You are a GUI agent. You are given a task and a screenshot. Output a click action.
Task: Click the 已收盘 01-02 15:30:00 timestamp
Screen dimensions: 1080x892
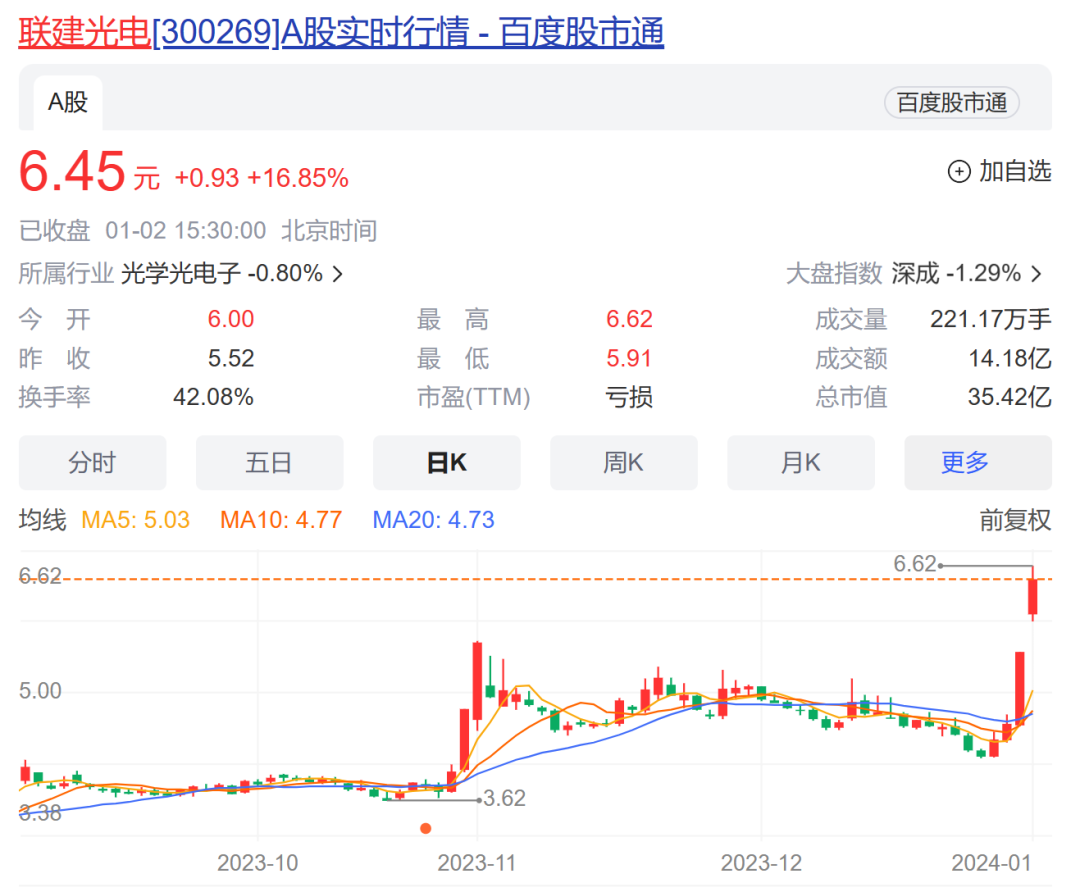click(142, 231)
